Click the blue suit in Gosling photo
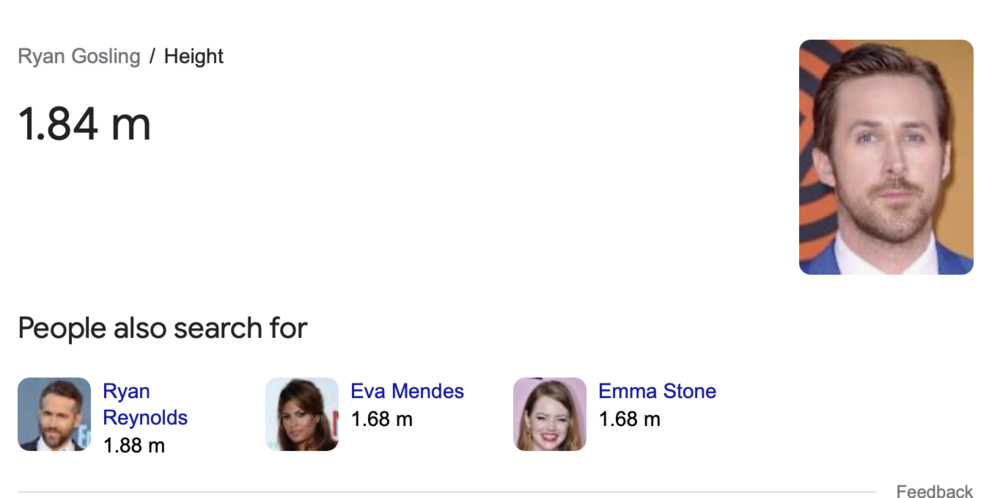The image size is (1000, 498). (823, 260)
